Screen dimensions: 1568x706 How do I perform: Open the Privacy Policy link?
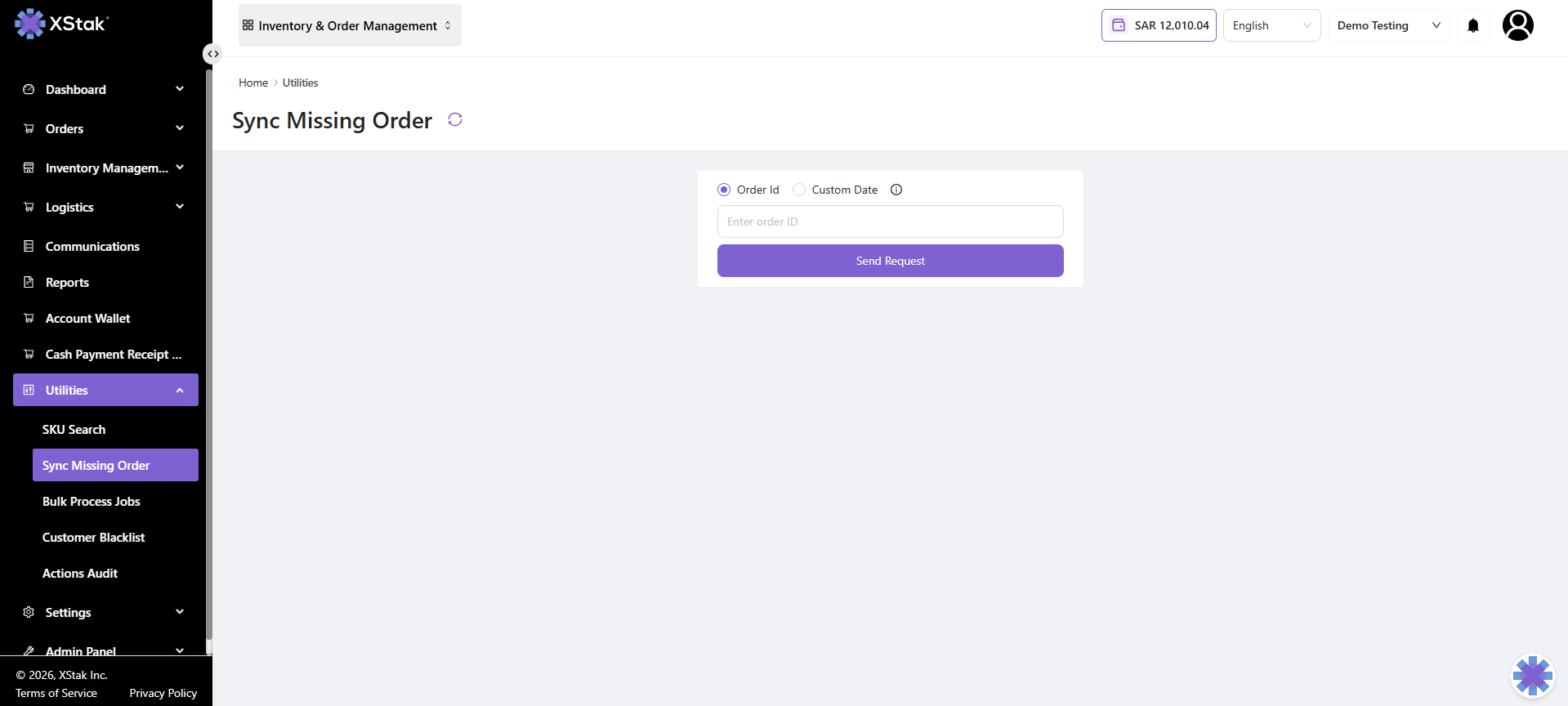click(163, 693)
